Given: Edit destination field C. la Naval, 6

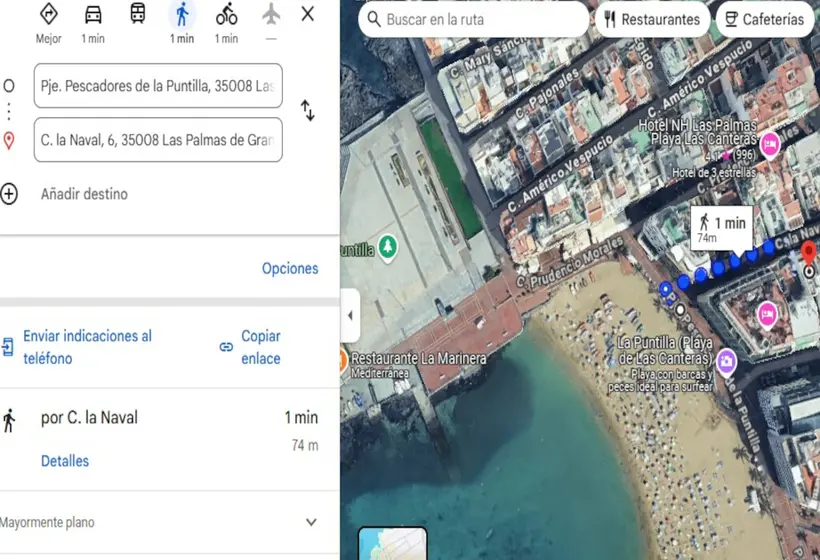Looking at the screenshot, I should [158, 140].
